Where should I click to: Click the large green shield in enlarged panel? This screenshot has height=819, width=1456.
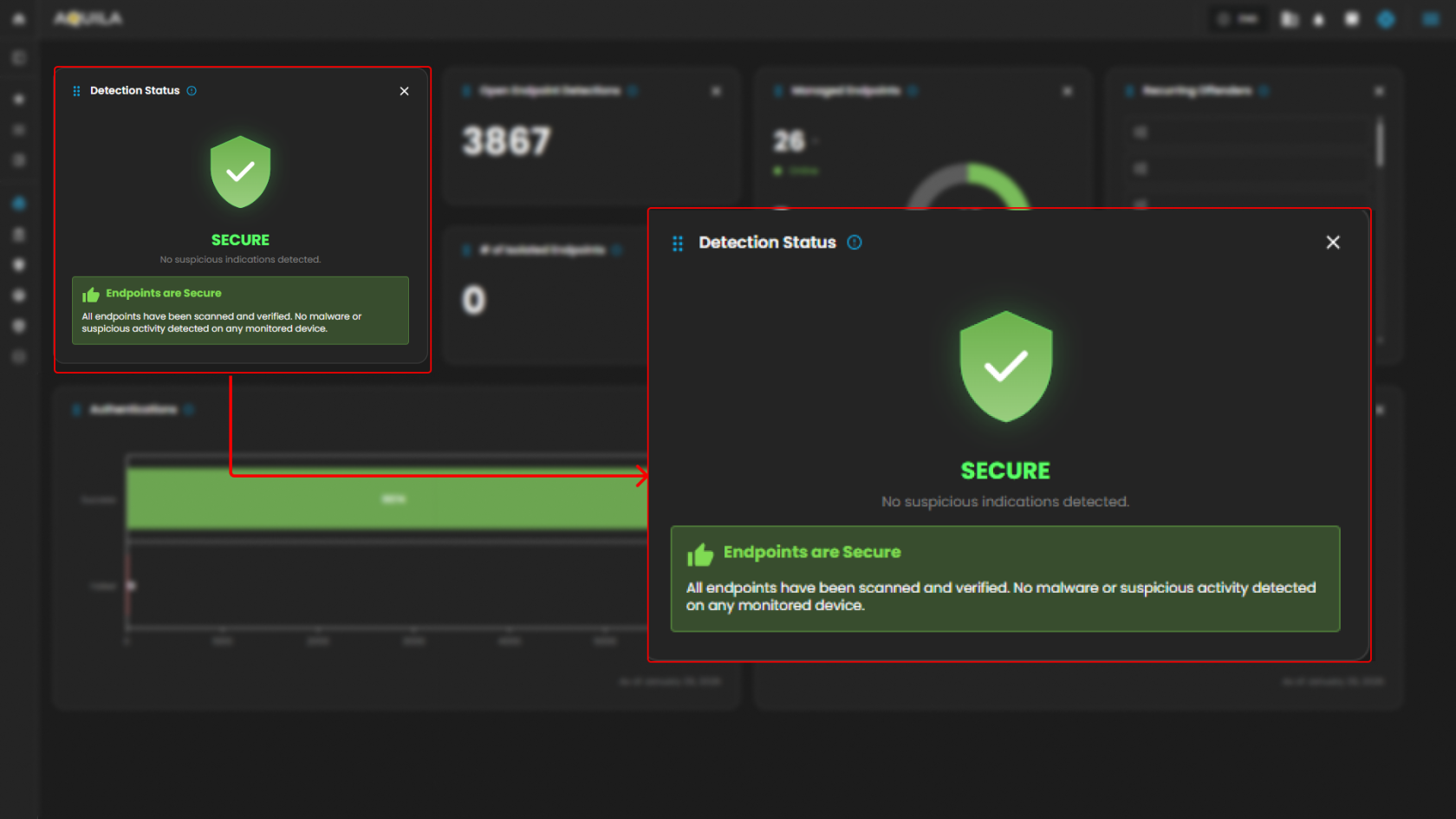pos(1005,367)
